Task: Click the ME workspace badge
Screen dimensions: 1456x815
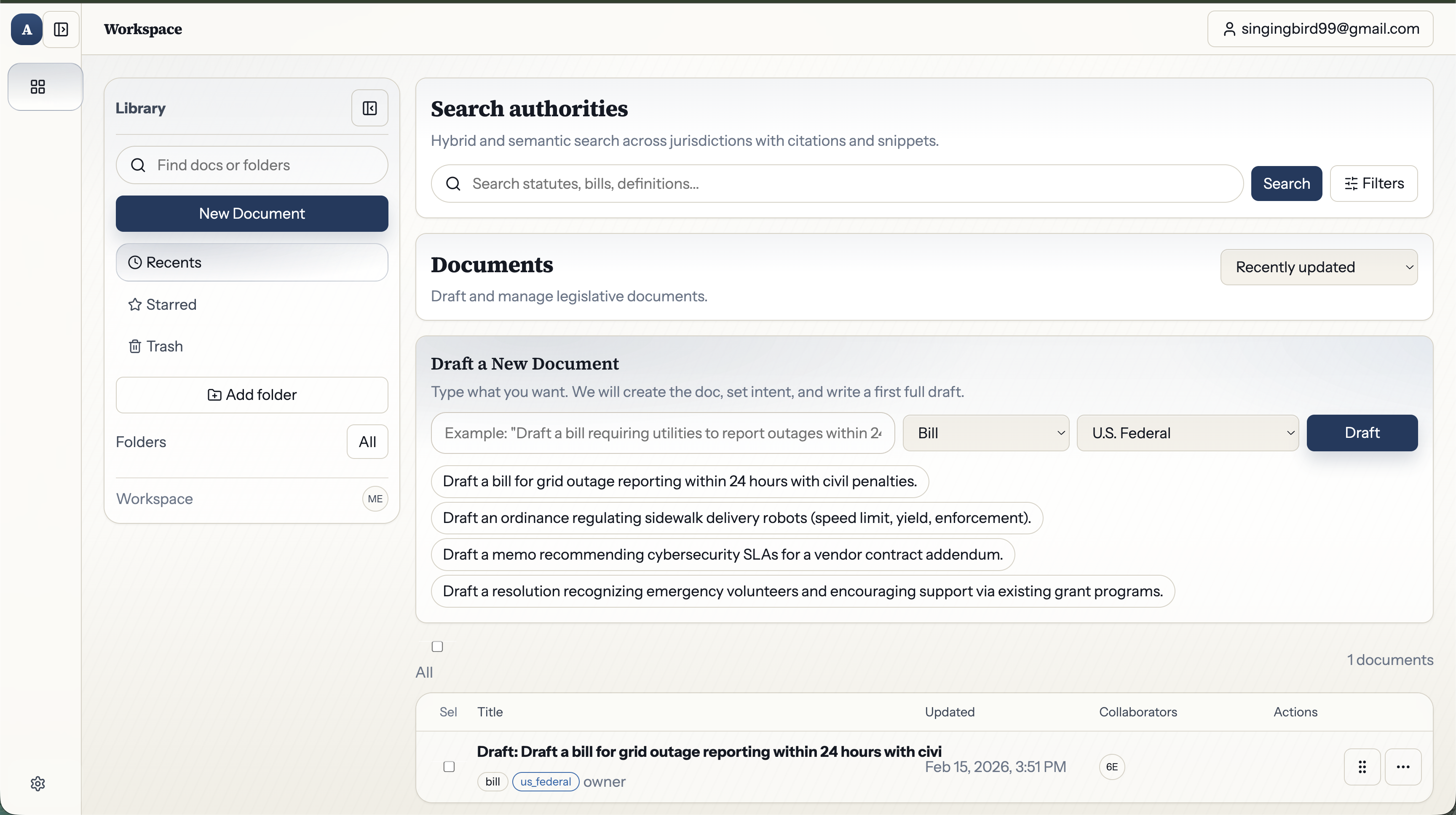Action: point(375,499)
